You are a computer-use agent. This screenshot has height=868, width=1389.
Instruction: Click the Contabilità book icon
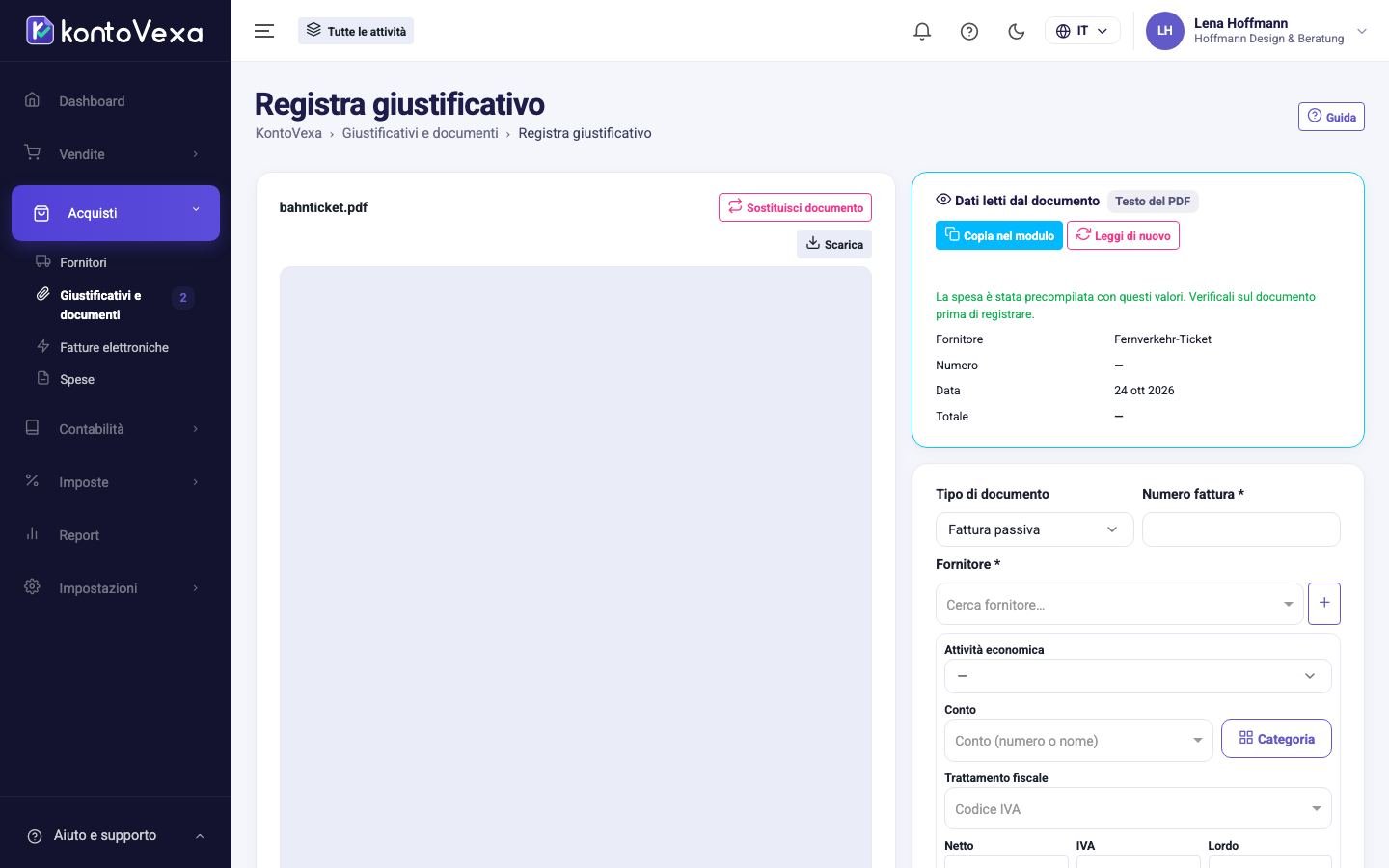32,427
